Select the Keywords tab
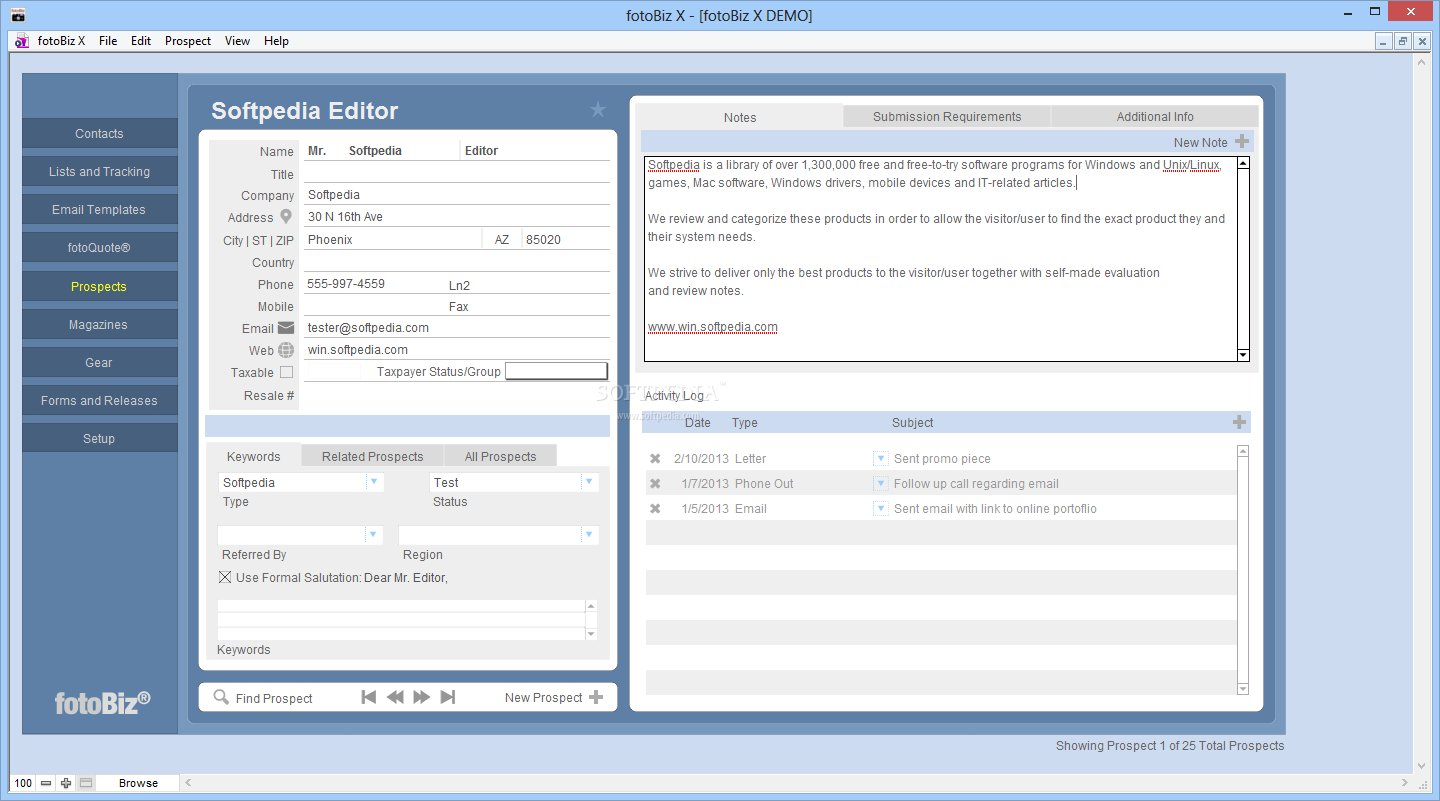This screenshot has height=801, width=1440. click(x=253, y=457)
